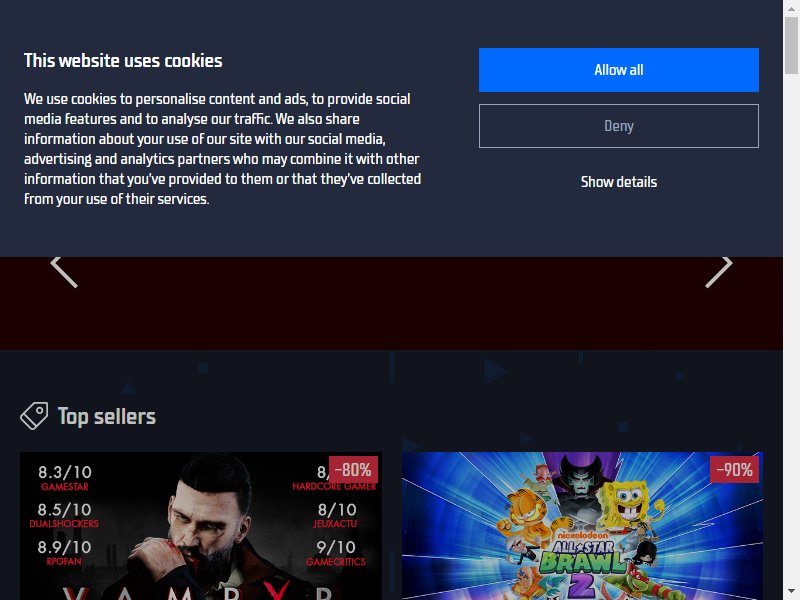Go to previous carousel slide arrow
This screenshot has height=600, width=800.
pyautogui.click(x=64, y=272)
